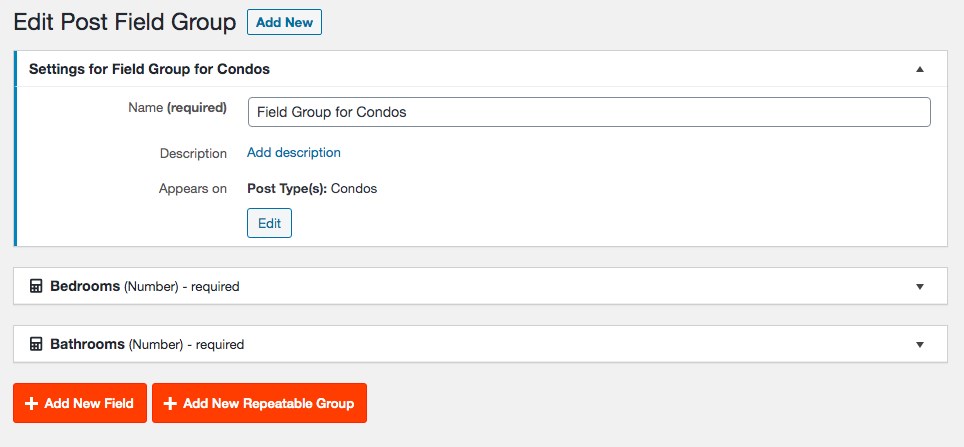This screenshot has height=447, width=964.
Task: Click the plus icon on Add New Field
Action: (31, 403)
